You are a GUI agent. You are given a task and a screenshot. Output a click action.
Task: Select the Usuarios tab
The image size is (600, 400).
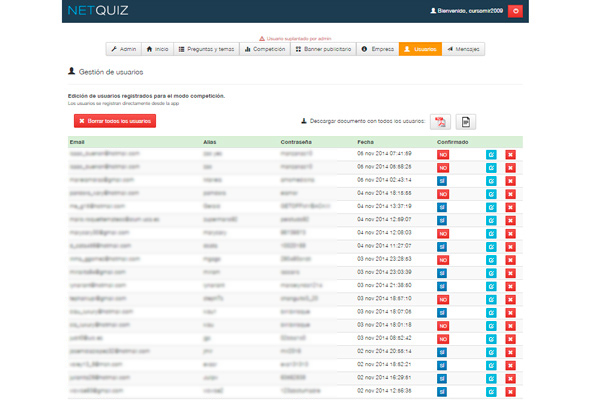point(421,49)
